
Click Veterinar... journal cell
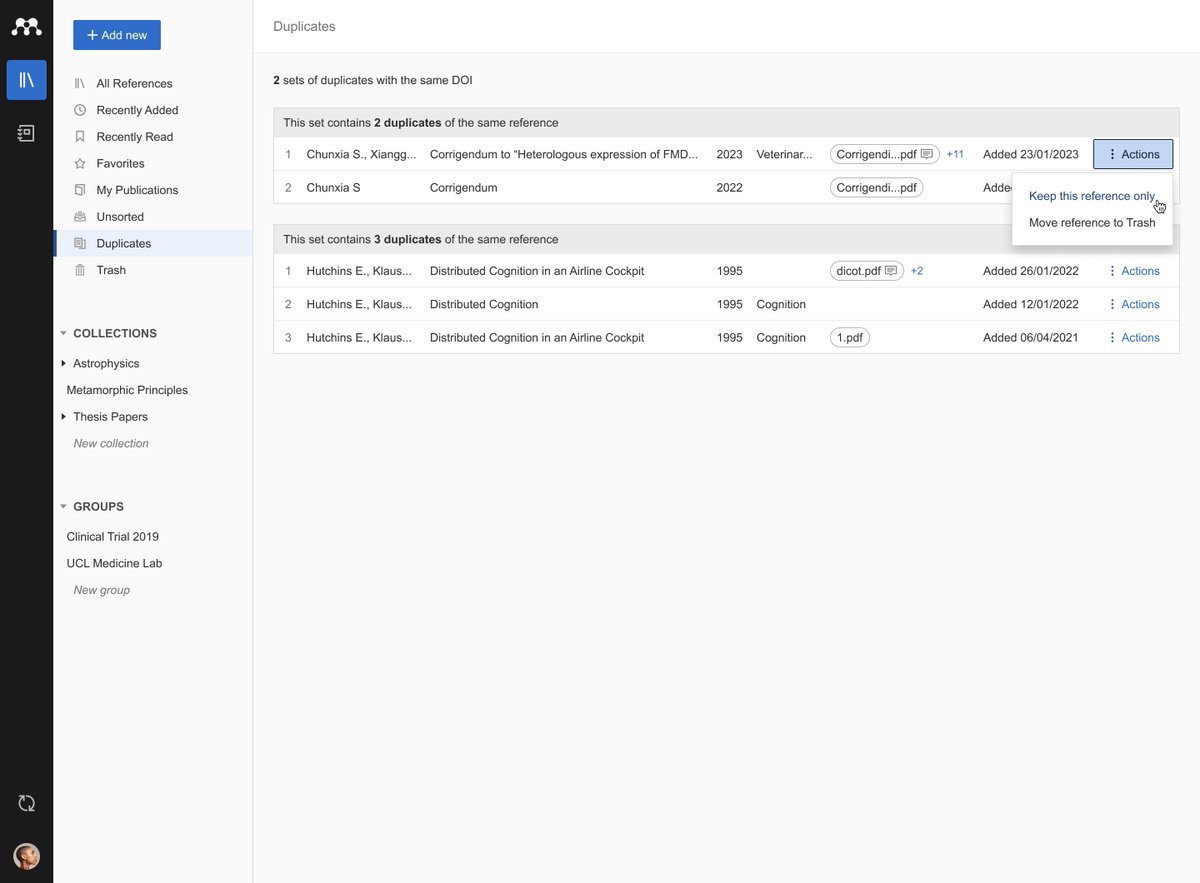(x=785, y=154)
